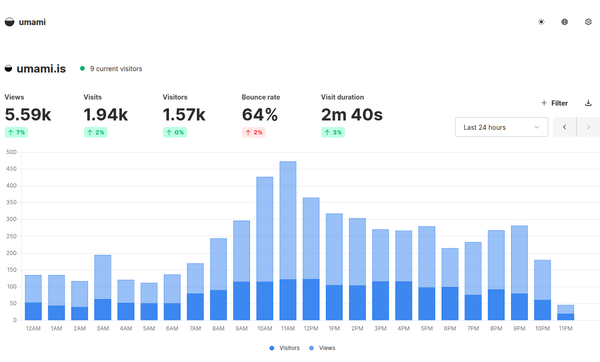The height and width of the screenshot is (362, 600).
Task: Click the 12PM bar in the chart
Action: pos(311,259)
